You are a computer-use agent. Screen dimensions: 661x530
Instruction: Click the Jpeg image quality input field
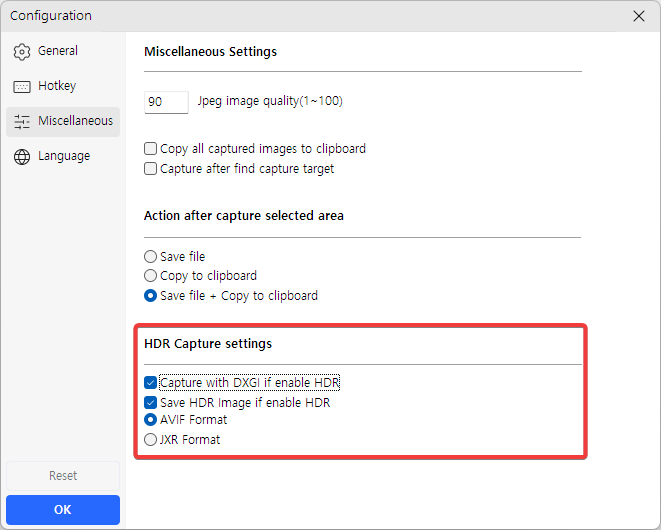166,102
